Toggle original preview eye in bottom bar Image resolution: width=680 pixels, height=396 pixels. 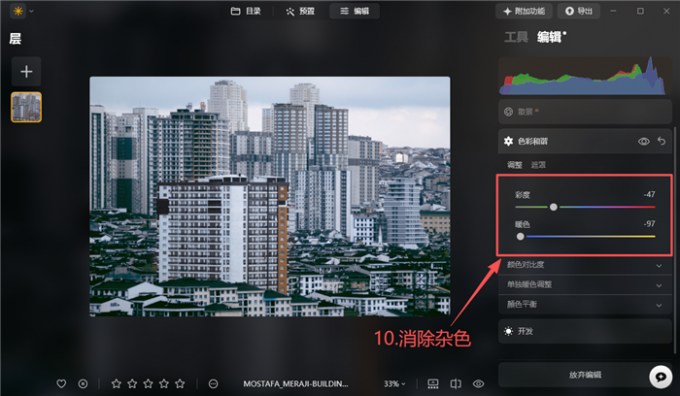pyautogui.click(x=478, y=384)
